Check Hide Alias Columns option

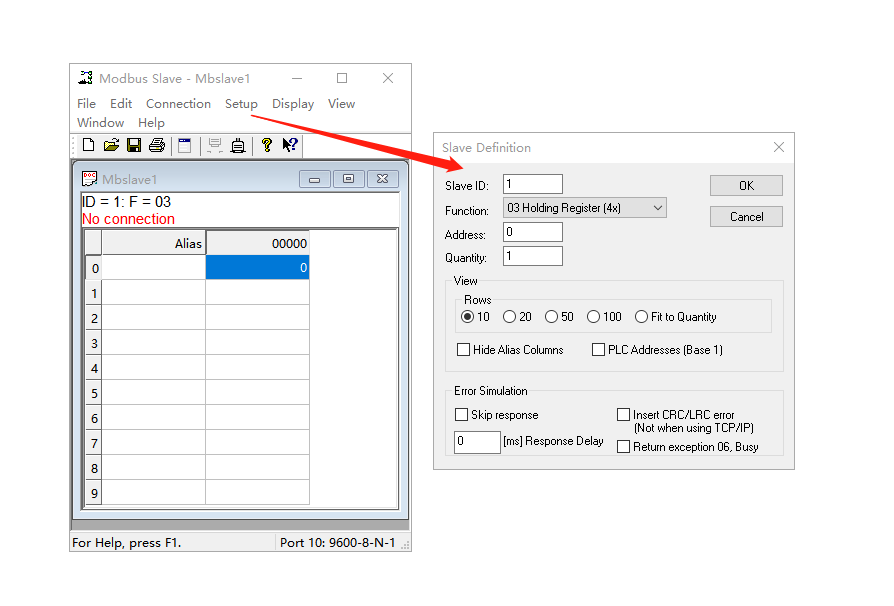(x=464, y=350)
